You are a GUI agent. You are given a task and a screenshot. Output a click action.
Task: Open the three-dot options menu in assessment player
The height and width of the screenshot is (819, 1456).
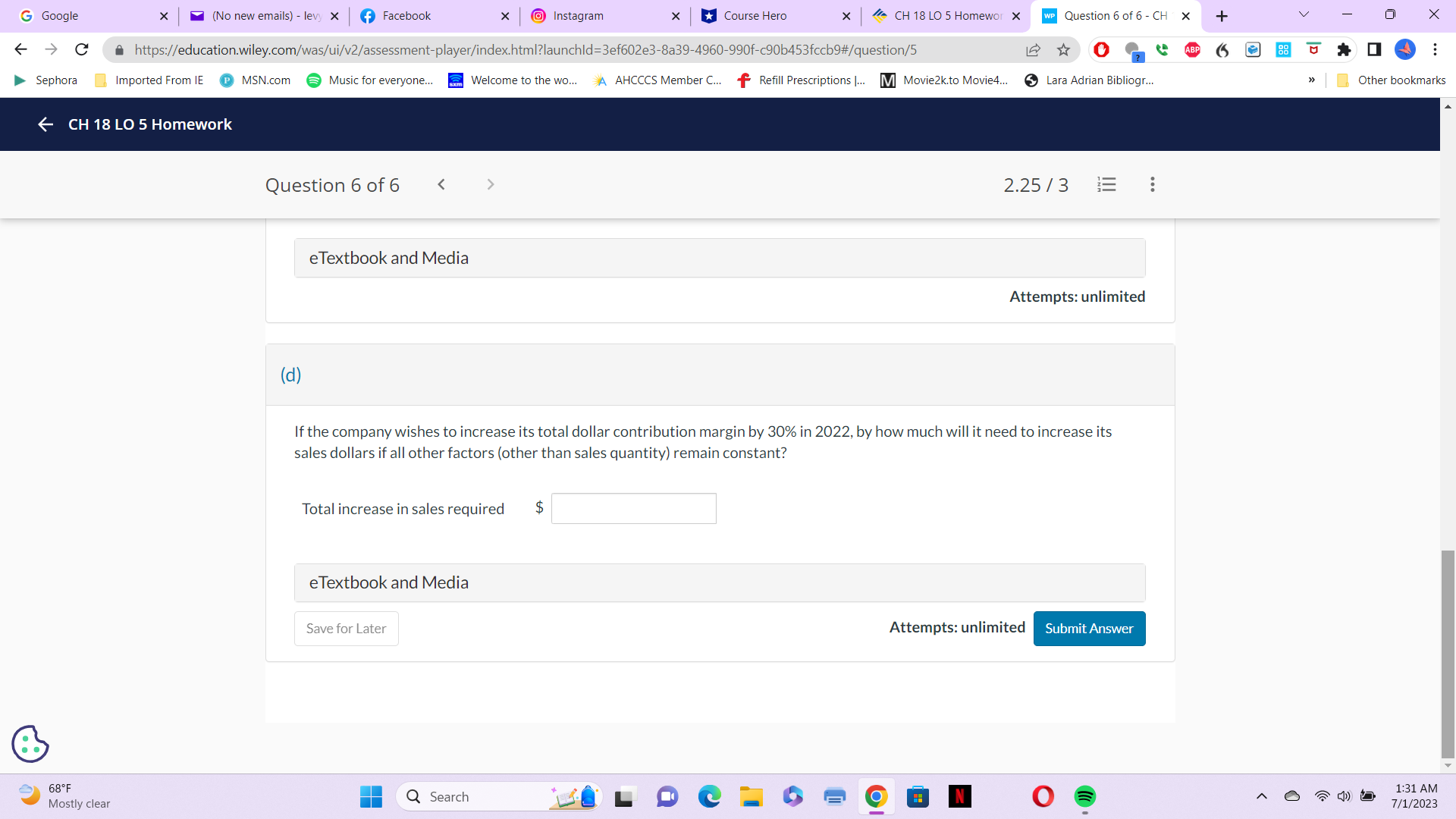tap(1152, 184)
